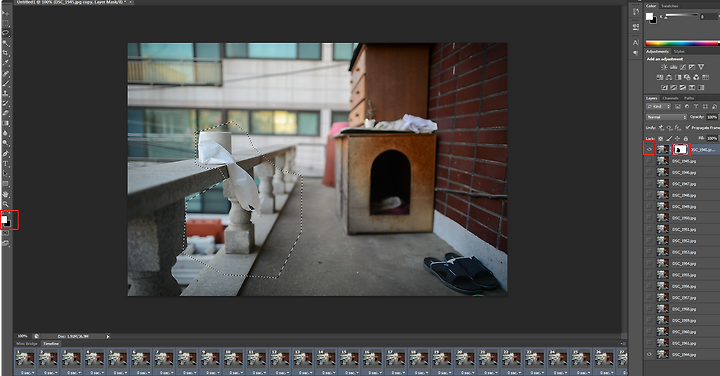The height and width of the screenshot is (376, 720).
Task: Add a Brightness/Contrast adjustment
Action: coord(664,67)
